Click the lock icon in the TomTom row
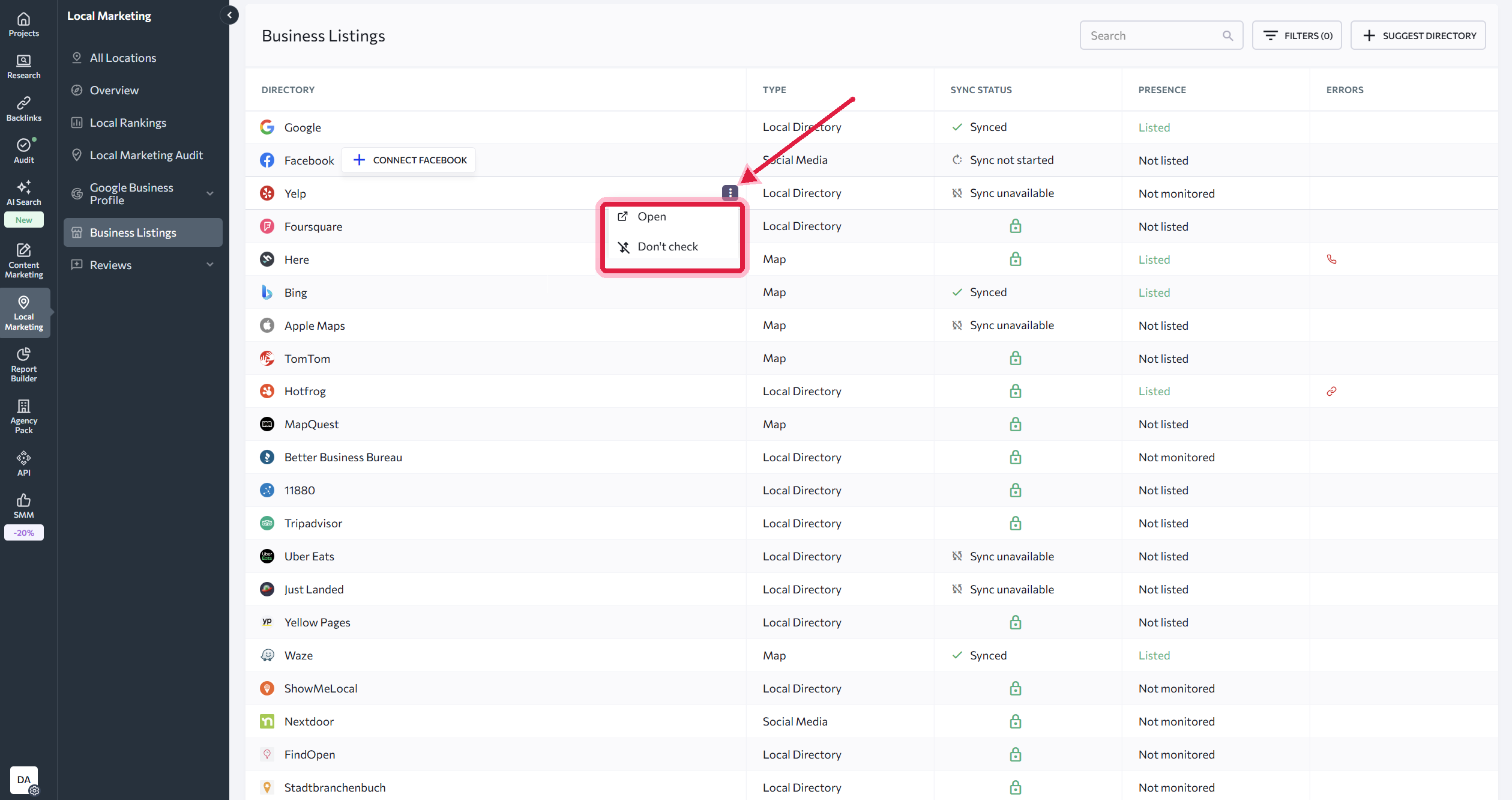1512x800 pixels. point(1015,358)
